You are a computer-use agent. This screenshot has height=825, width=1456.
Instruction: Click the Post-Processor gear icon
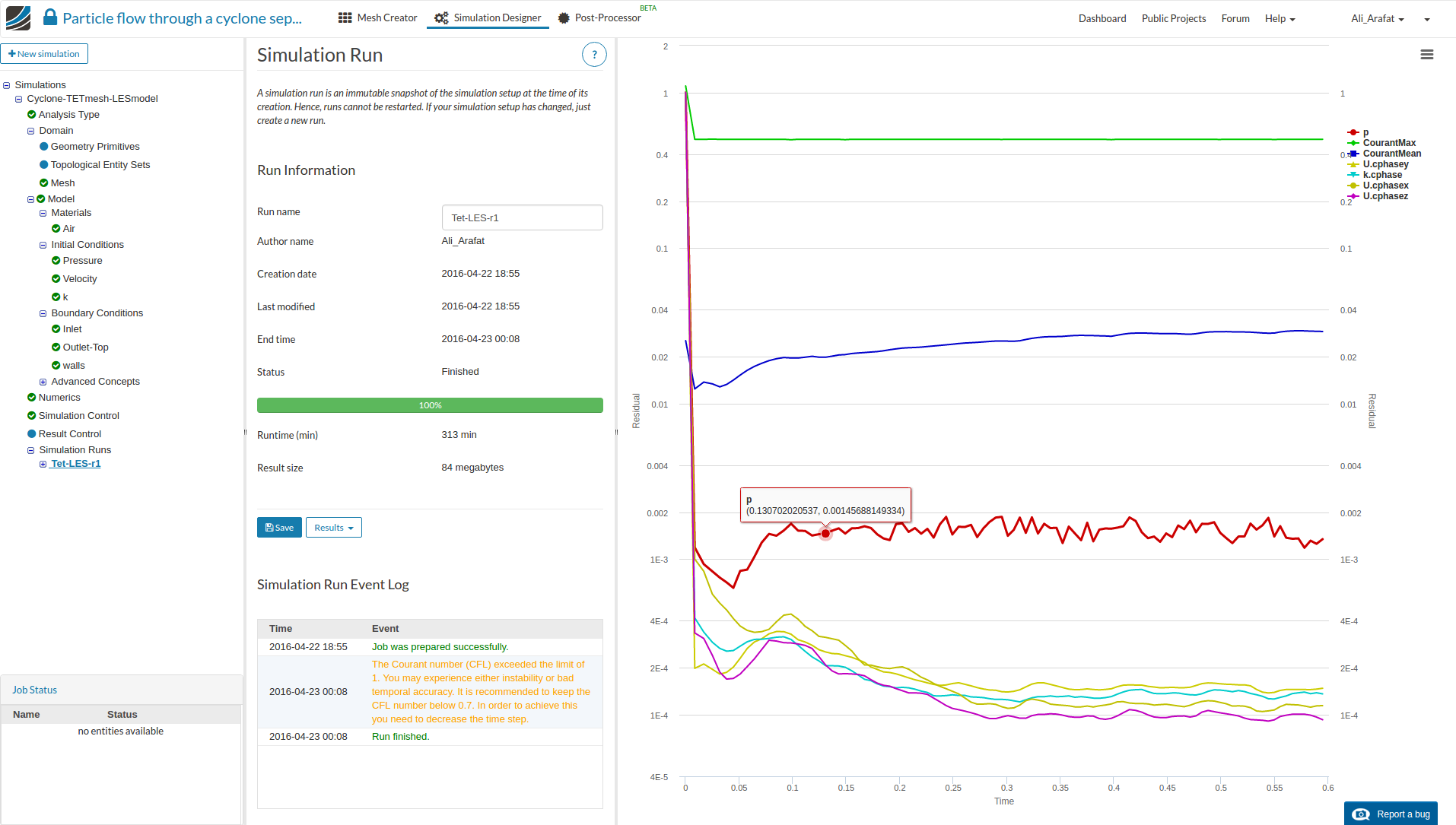pyautogui.click(x=564, y=18)
